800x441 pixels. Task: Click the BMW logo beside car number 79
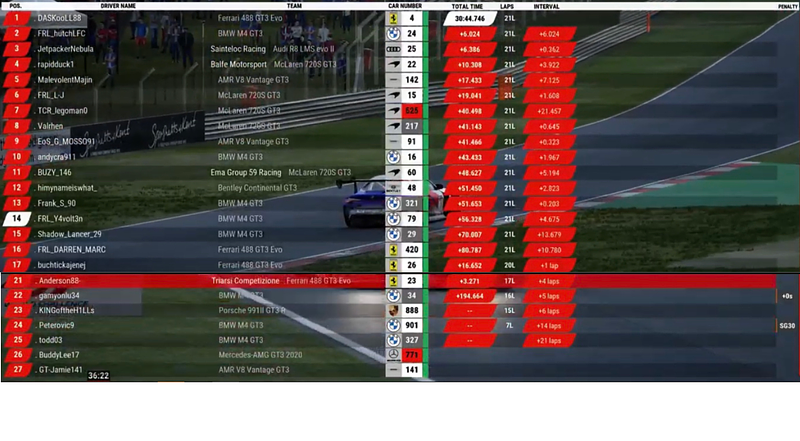pyautogui.click(x=393, y=219)
